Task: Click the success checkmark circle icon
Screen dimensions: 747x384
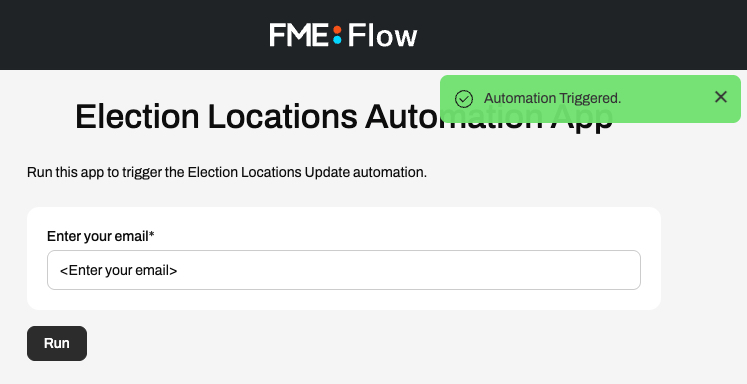Action: pyautogui.click(x=464, y=99)
